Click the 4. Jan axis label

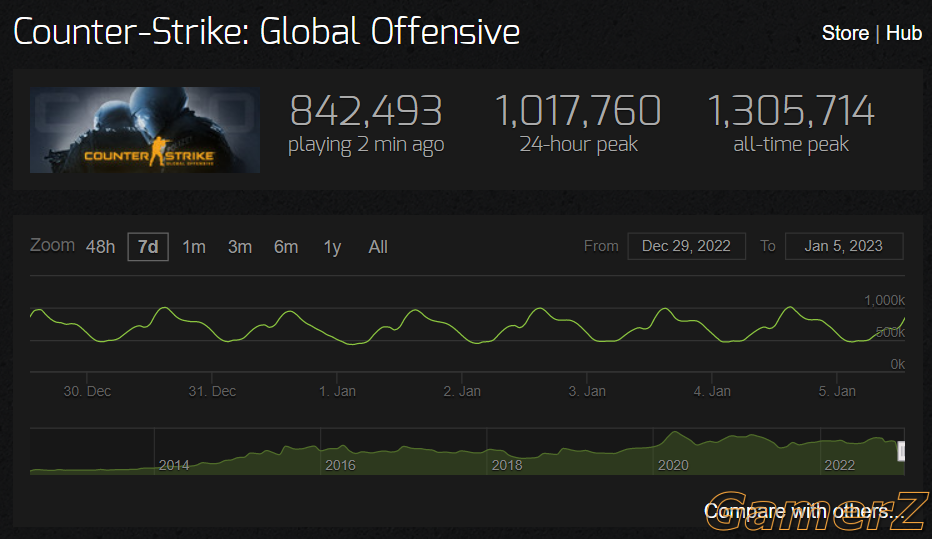click(712, 391)
